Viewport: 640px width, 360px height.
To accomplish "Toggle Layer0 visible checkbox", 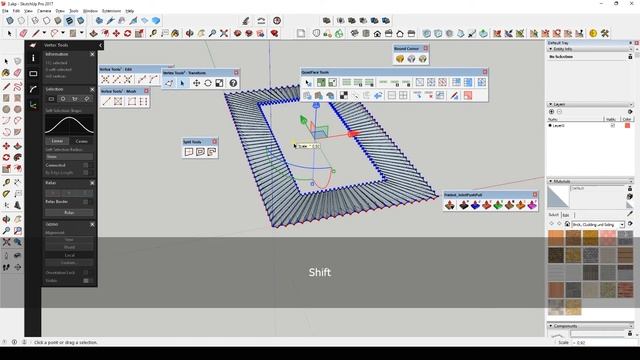I will 613,125.
